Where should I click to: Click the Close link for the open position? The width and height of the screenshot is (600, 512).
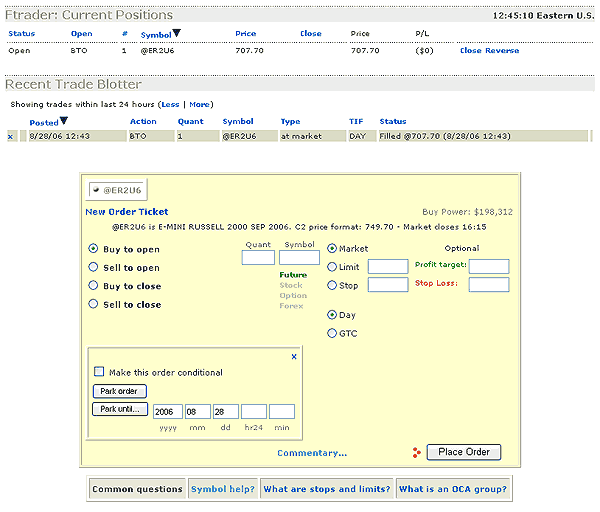pos(470,49)
